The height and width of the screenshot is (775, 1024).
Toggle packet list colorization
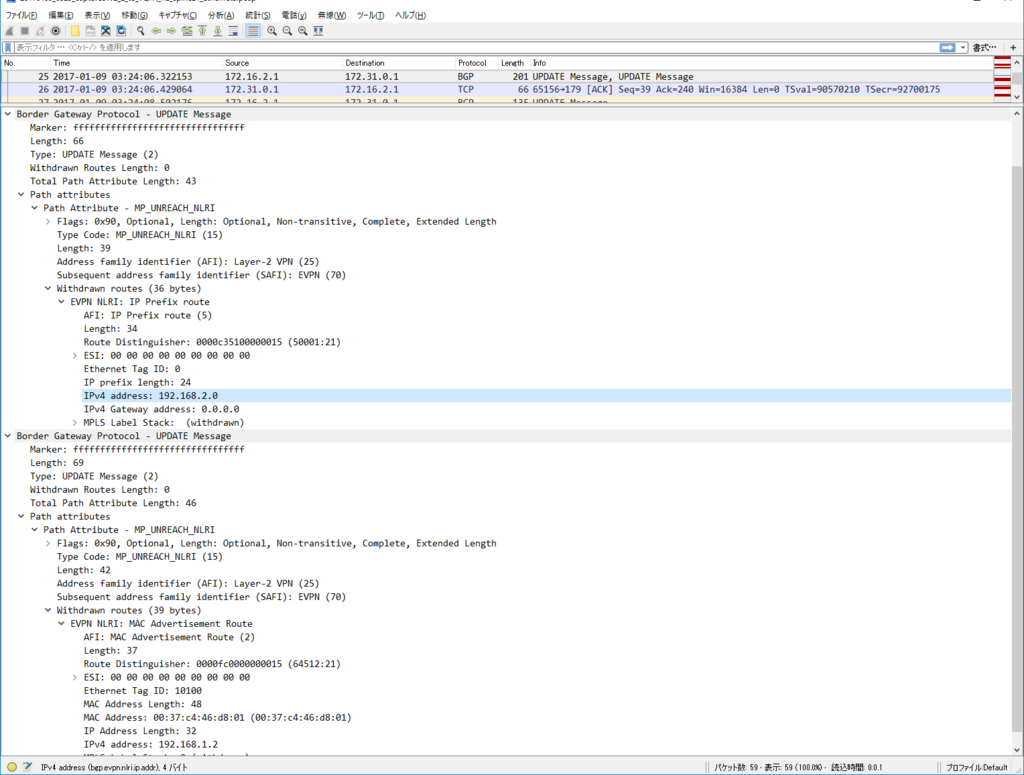click(253, 31)
